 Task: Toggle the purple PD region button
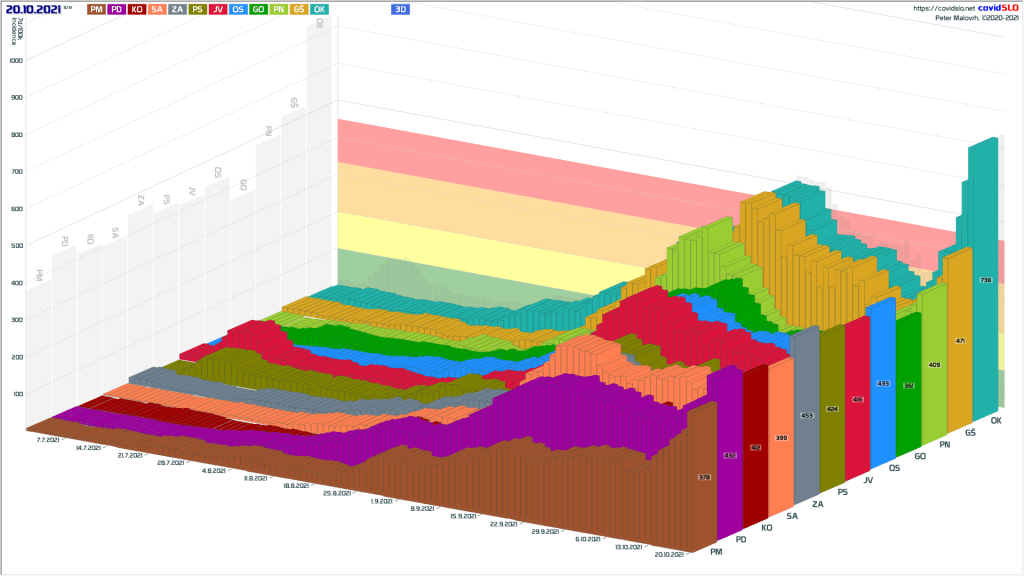(116, 9)
